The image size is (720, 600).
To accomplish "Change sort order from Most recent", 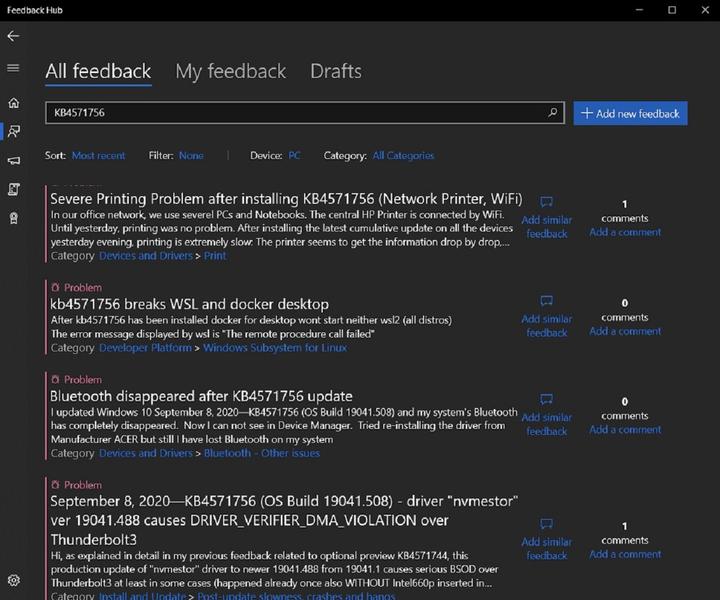I will tap(98, 155).
